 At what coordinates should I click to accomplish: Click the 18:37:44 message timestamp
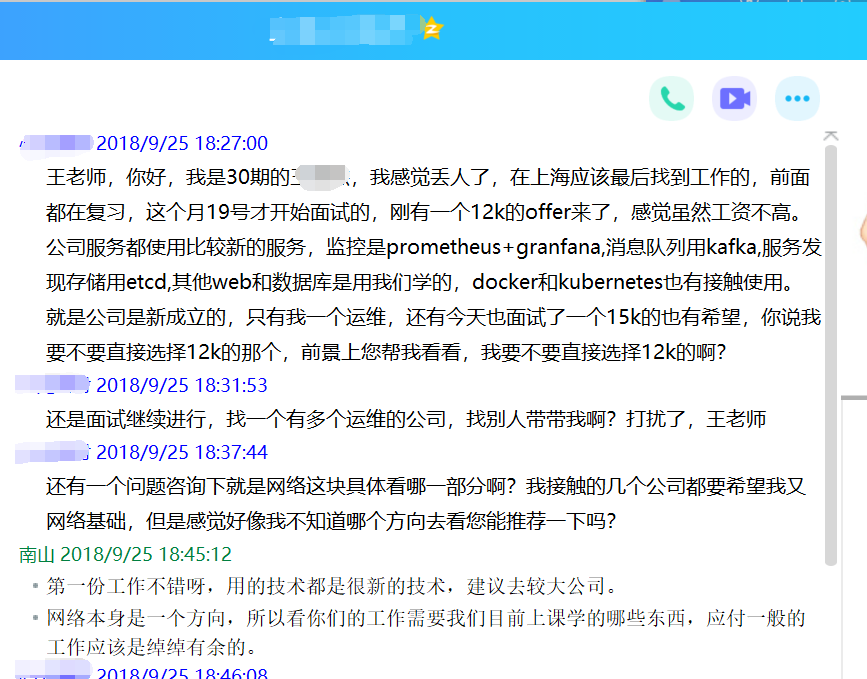[182, 453]
